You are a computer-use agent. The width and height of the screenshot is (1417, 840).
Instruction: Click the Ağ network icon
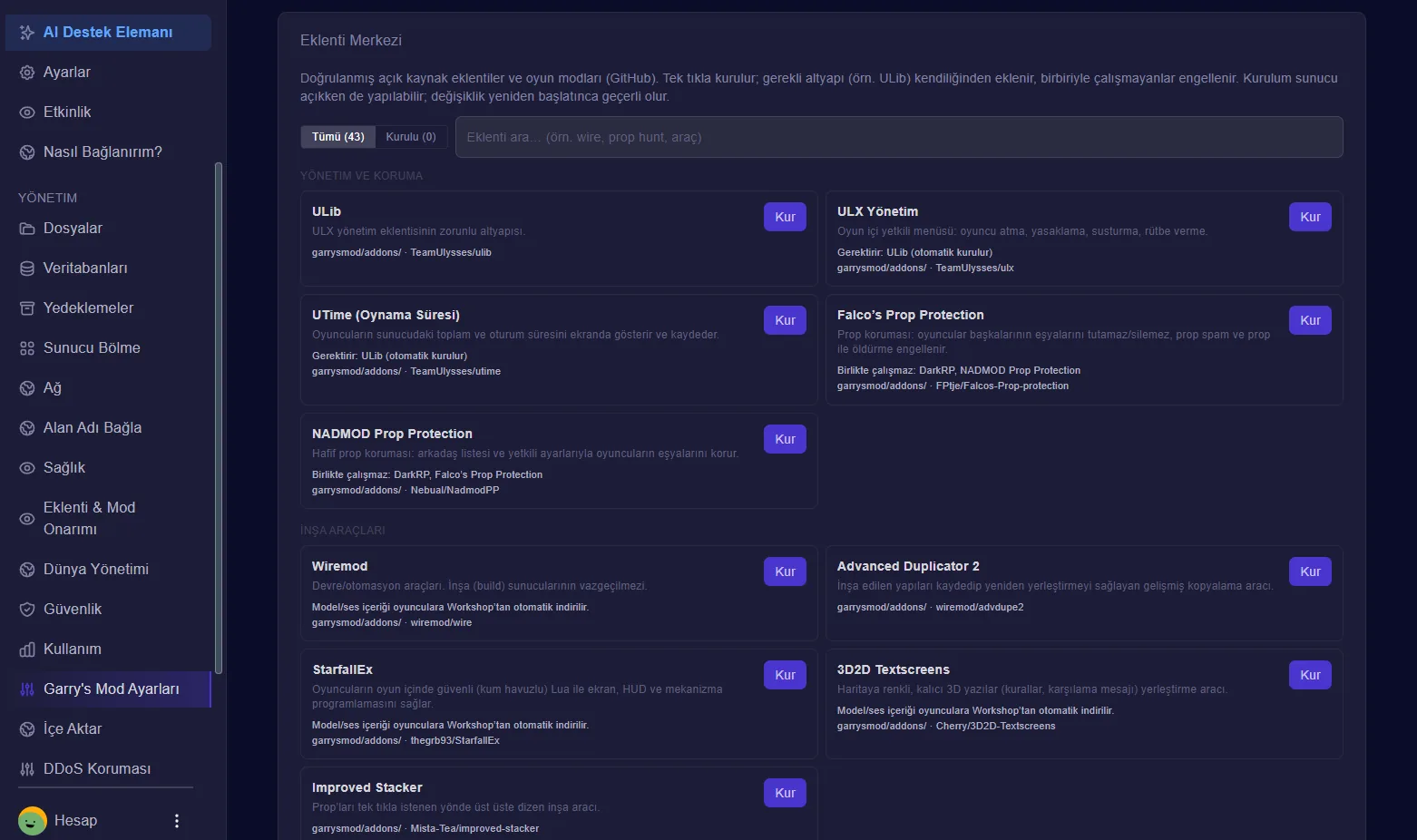[x=27, y=388]
